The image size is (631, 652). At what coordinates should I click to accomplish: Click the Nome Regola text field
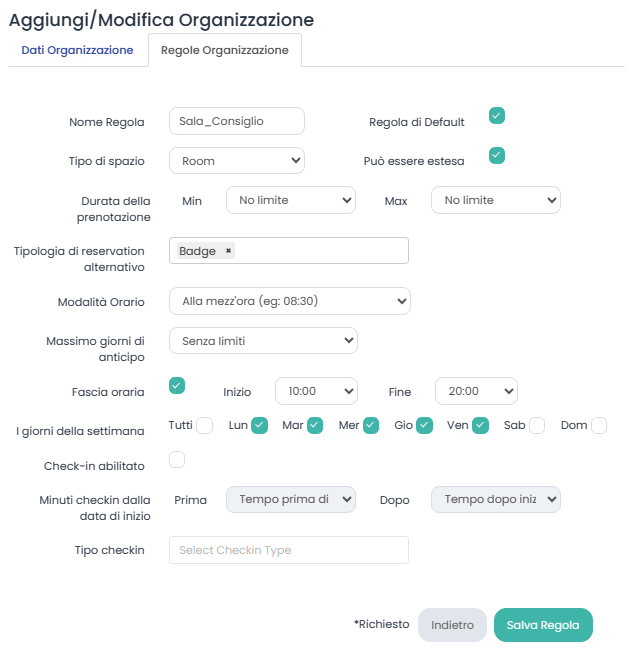[x=237, y=121]
